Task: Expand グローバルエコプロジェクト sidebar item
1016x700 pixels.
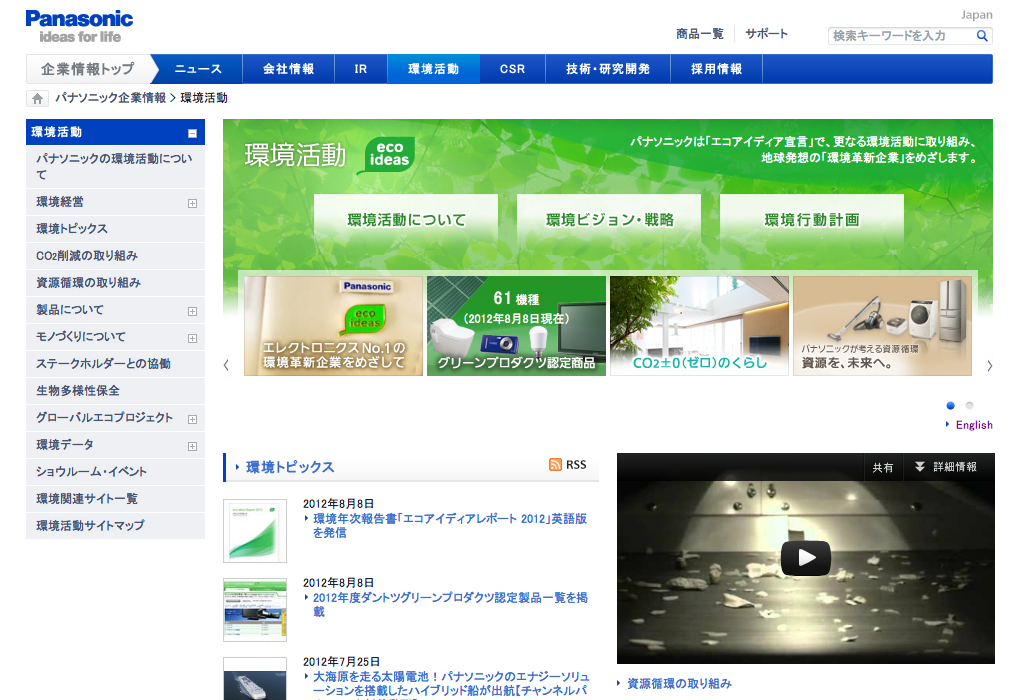Action: [192, 419]
